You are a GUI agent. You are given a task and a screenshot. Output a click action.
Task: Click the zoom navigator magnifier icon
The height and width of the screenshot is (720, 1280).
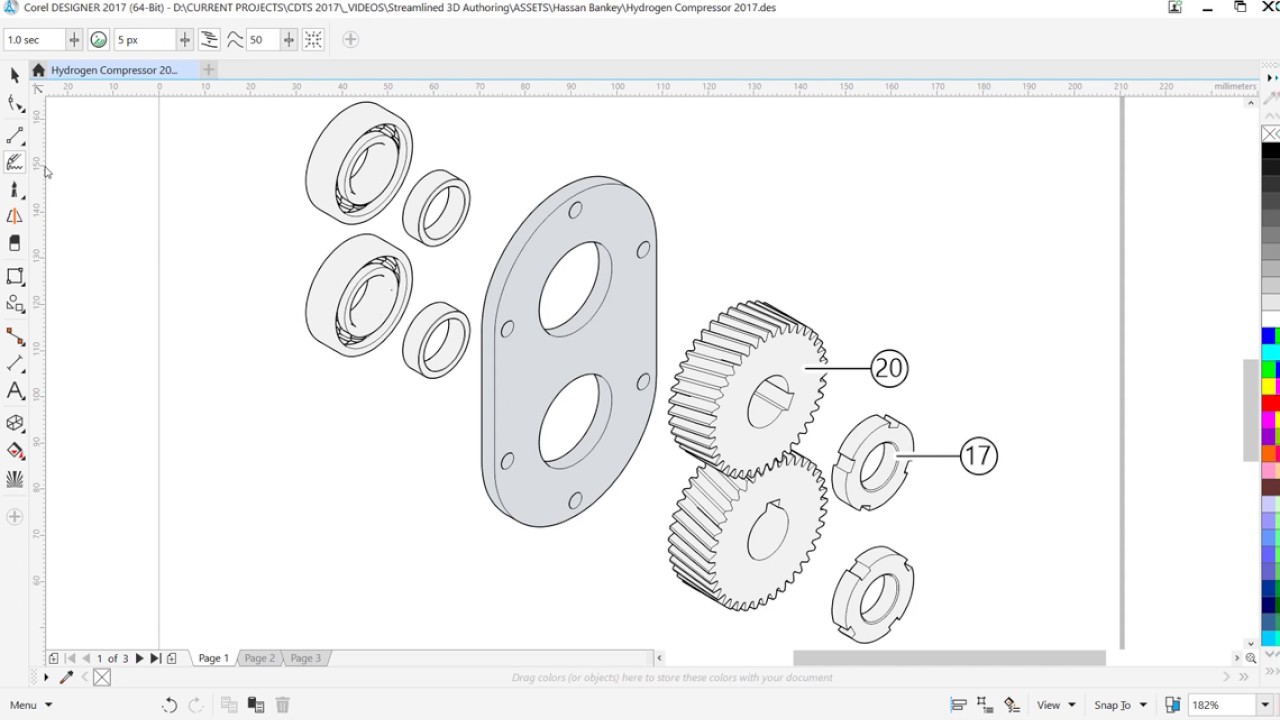[1250, 658]
